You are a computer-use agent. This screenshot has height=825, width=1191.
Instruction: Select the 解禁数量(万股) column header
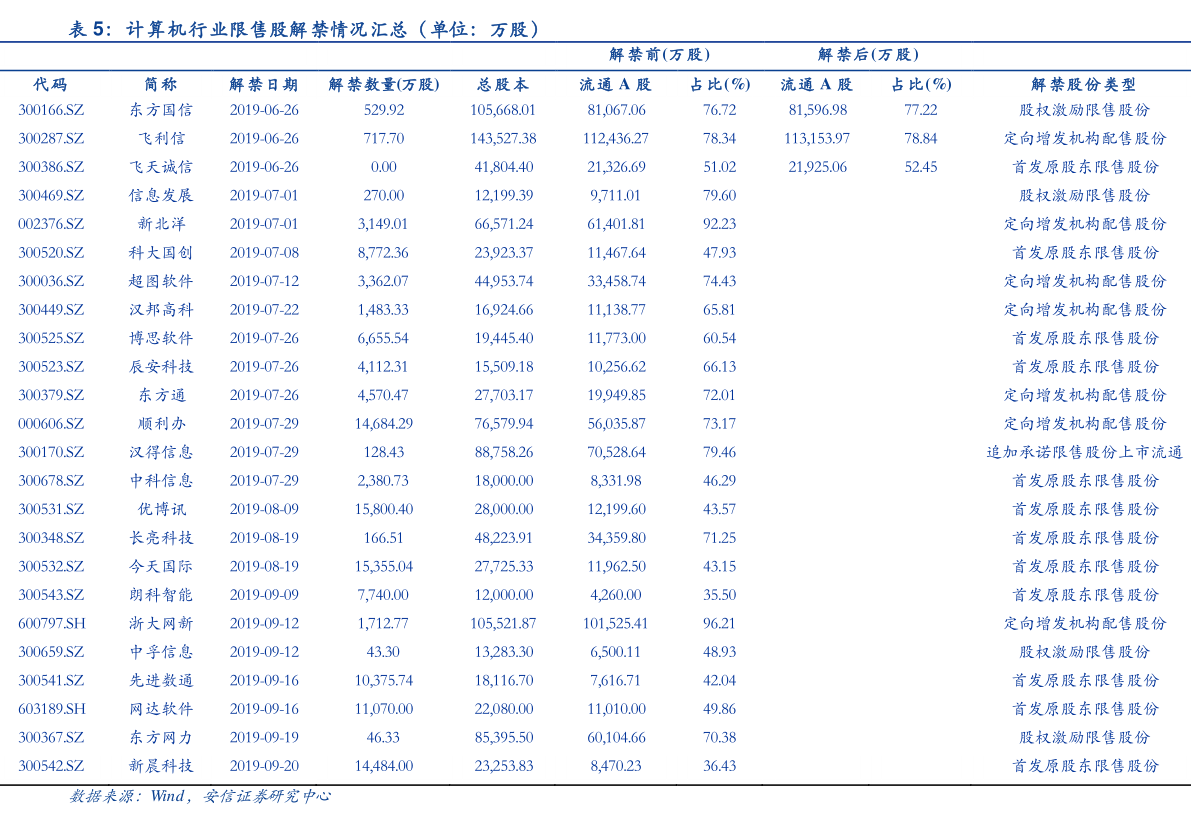(x=384, y=85)
